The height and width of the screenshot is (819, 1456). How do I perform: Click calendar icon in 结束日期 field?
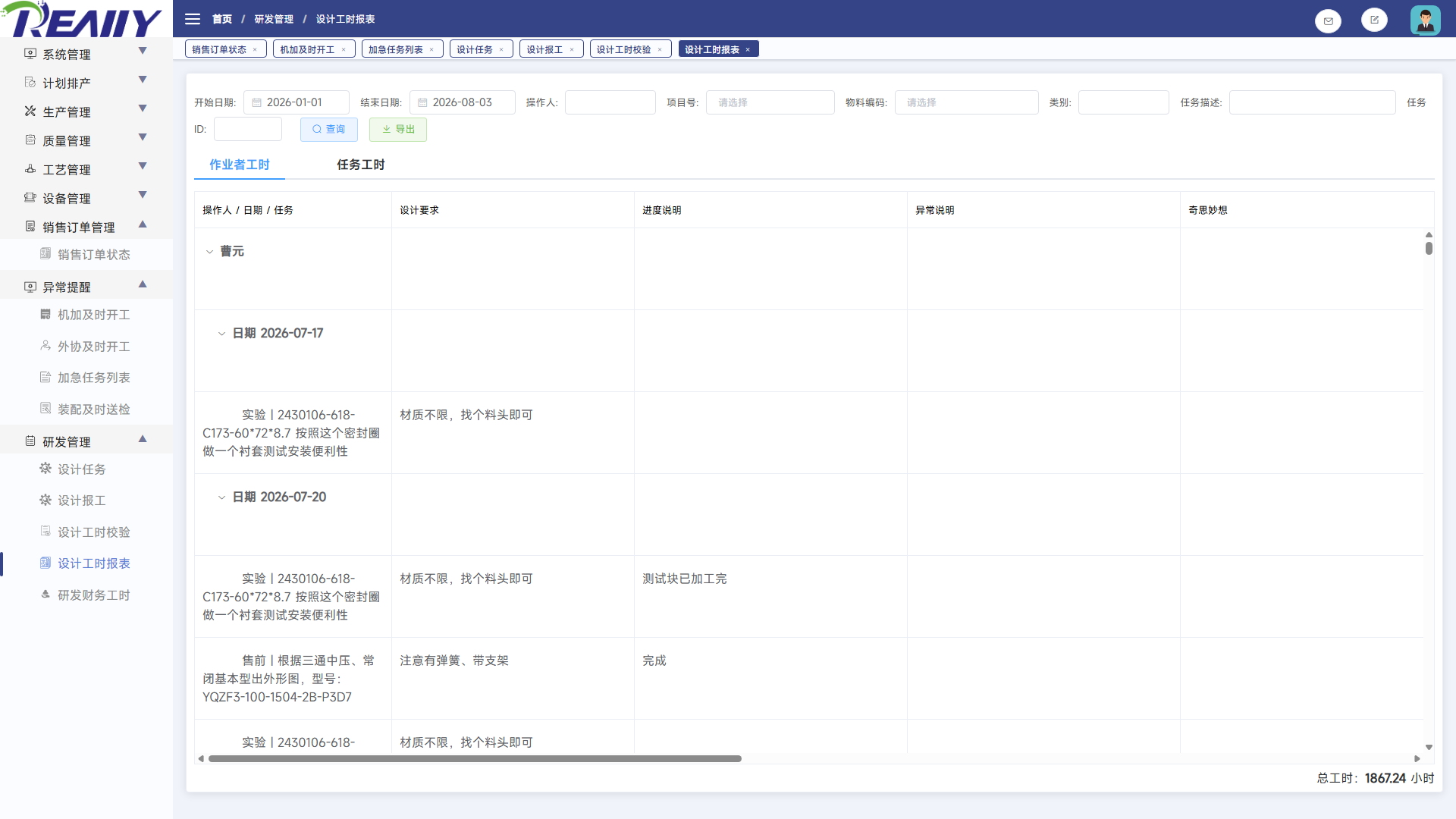(423, 102)
